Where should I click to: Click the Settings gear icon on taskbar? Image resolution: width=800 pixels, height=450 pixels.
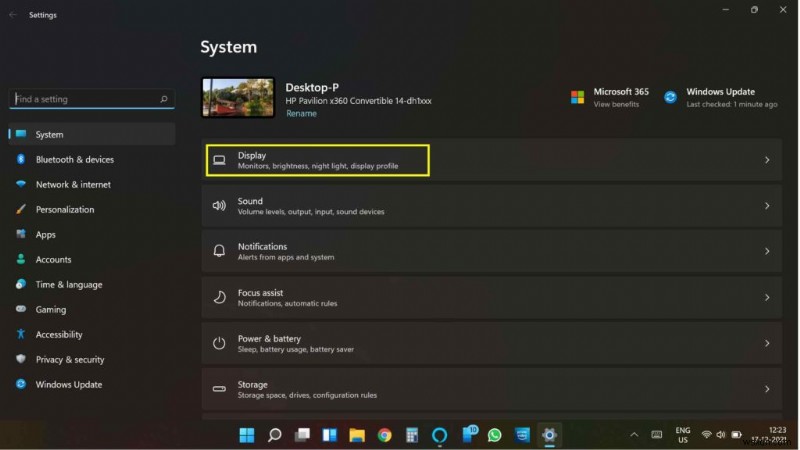[x=549, y=435]
